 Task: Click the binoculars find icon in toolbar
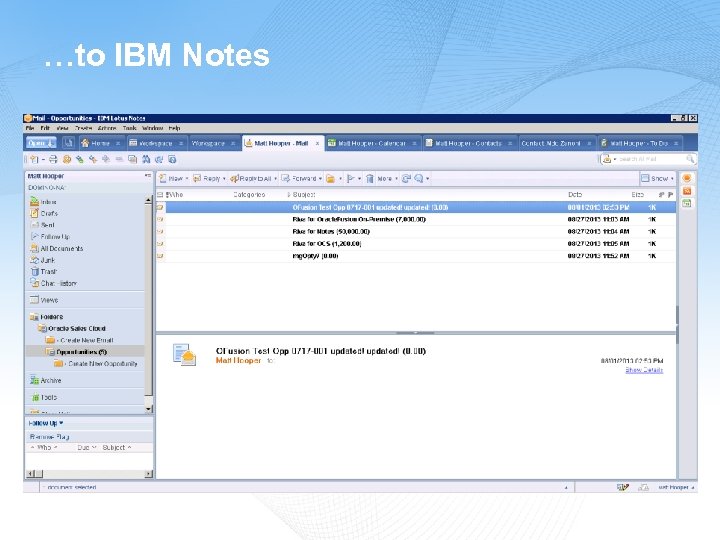tap(146, 159)
